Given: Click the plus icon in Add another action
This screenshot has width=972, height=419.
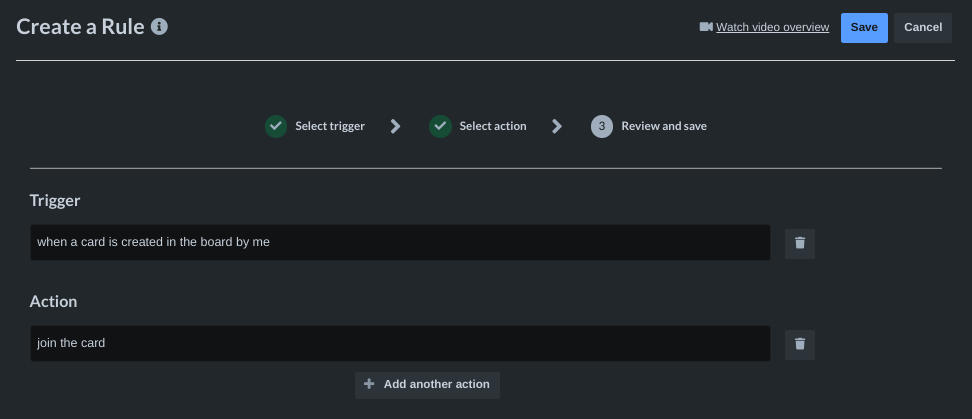Looking at the screenshot, I should point(369,384).
